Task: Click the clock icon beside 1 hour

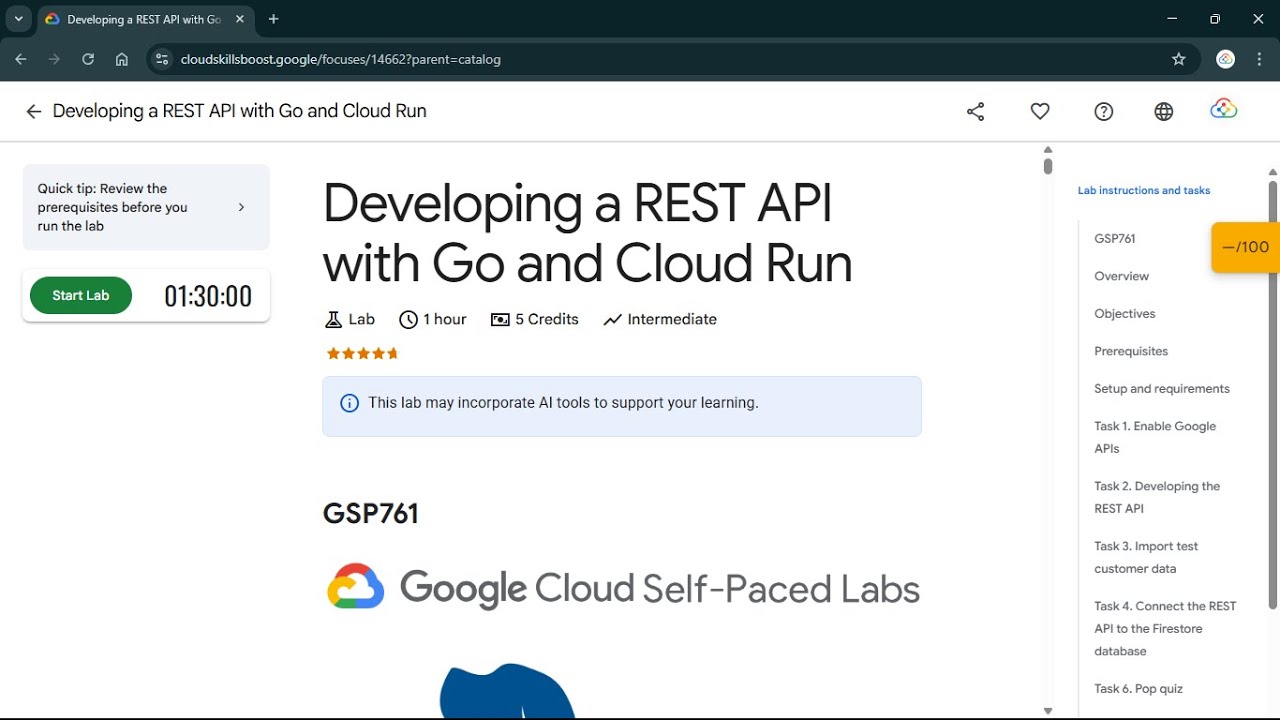Action: point(408,320)
